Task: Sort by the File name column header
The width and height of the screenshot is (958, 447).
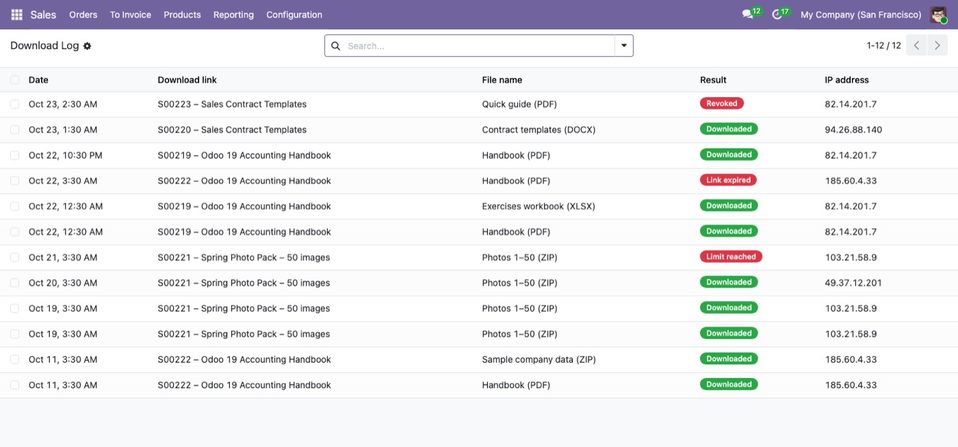Action: click(x=502, y=80)
